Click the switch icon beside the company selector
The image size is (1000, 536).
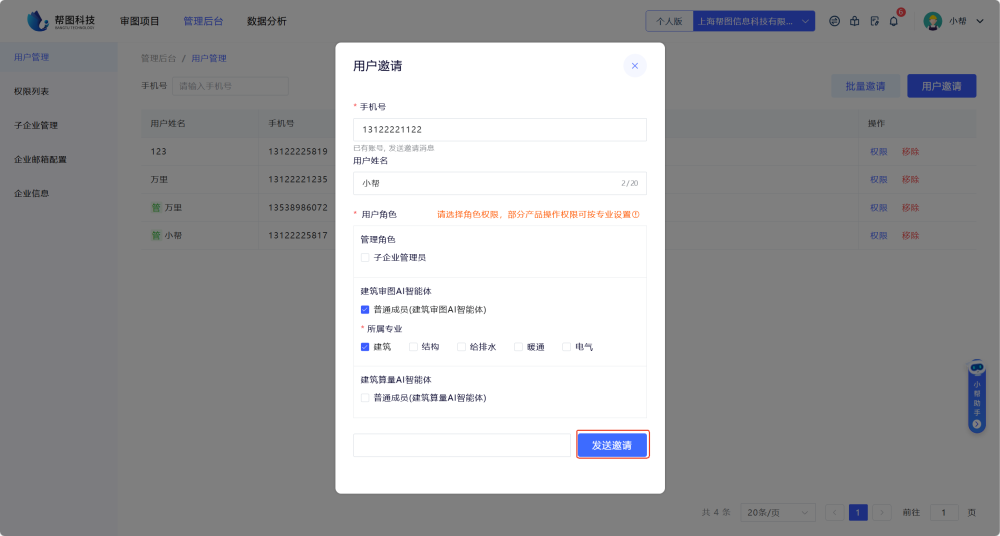point(835,21)
